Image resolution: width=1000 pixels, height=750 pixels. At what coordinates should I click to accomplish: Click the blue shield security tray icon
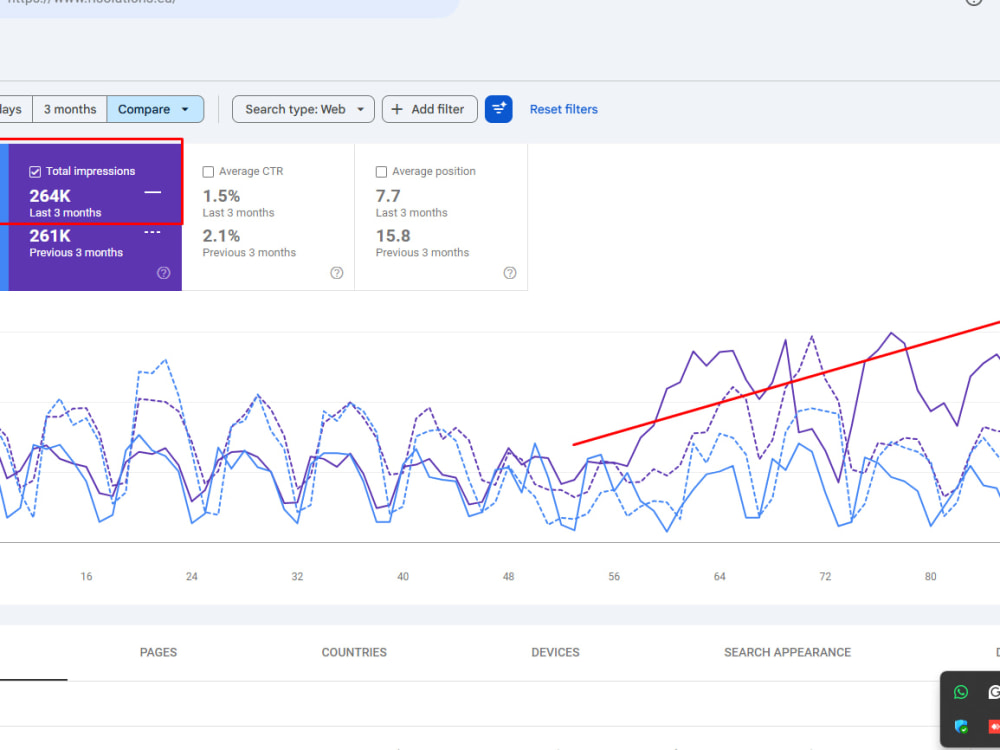point(961,726)
